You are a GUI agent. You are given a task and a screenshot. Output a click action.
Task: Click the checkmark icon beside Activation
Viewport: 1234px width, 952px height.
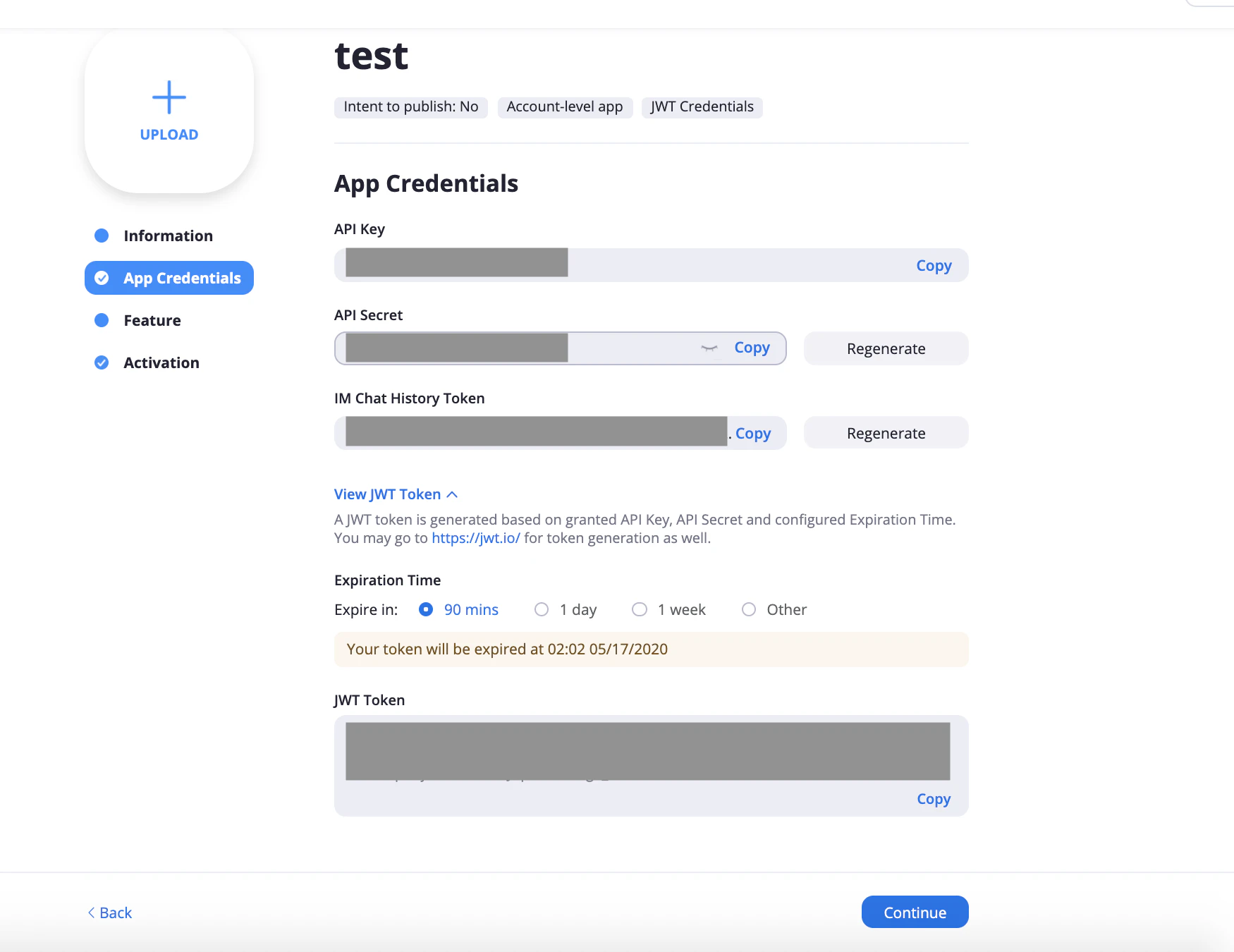click(x=102, y=362)
